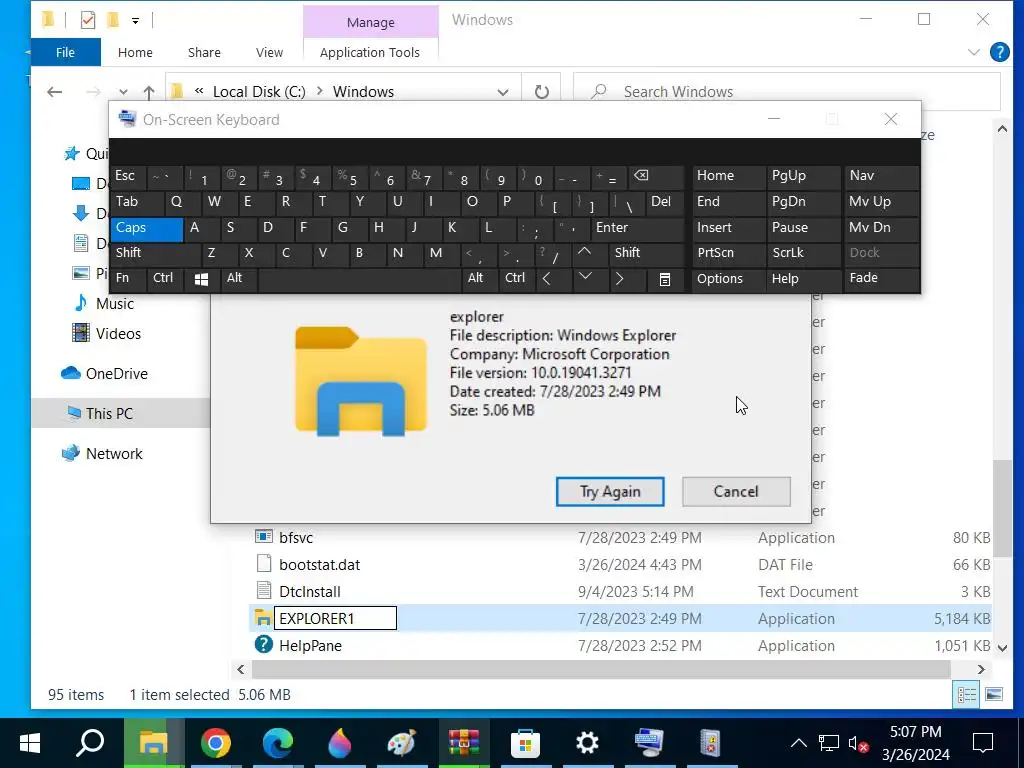Image resolution: width=1024 pixels, height=768 pixels.
Task: Toggle the Fn key on the On-Screen Keyboard
Action: pos(127,278)
